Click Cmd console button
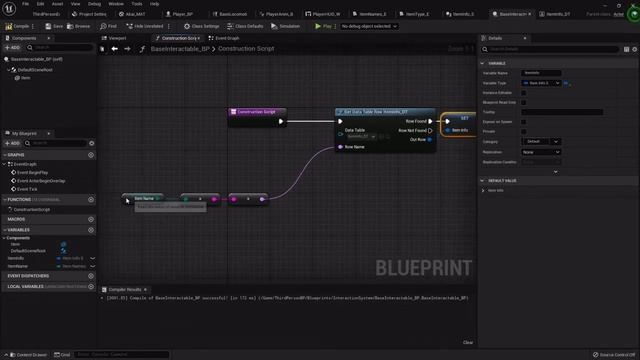 [x=62, y=355]
